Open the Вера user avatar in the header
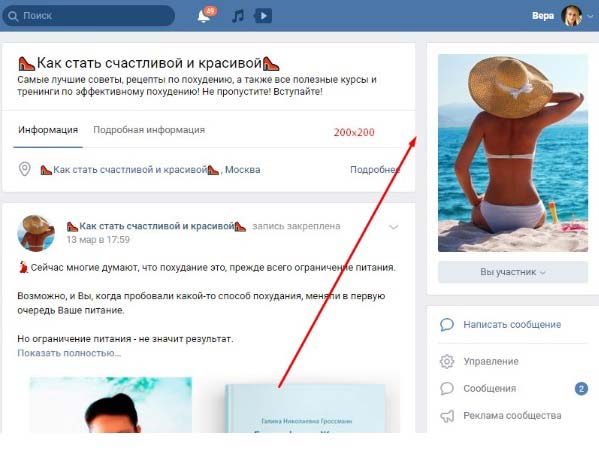Viewport: 599px width, 454px height. pos(571,16)
